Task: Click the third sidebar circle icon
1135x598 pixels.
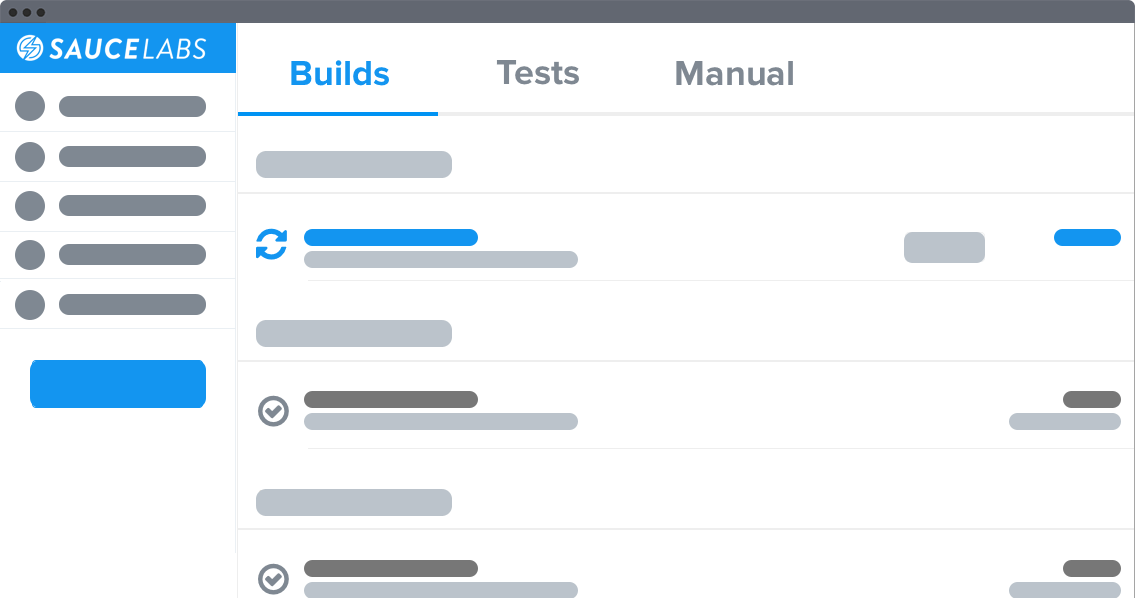Action: point(30,205)
